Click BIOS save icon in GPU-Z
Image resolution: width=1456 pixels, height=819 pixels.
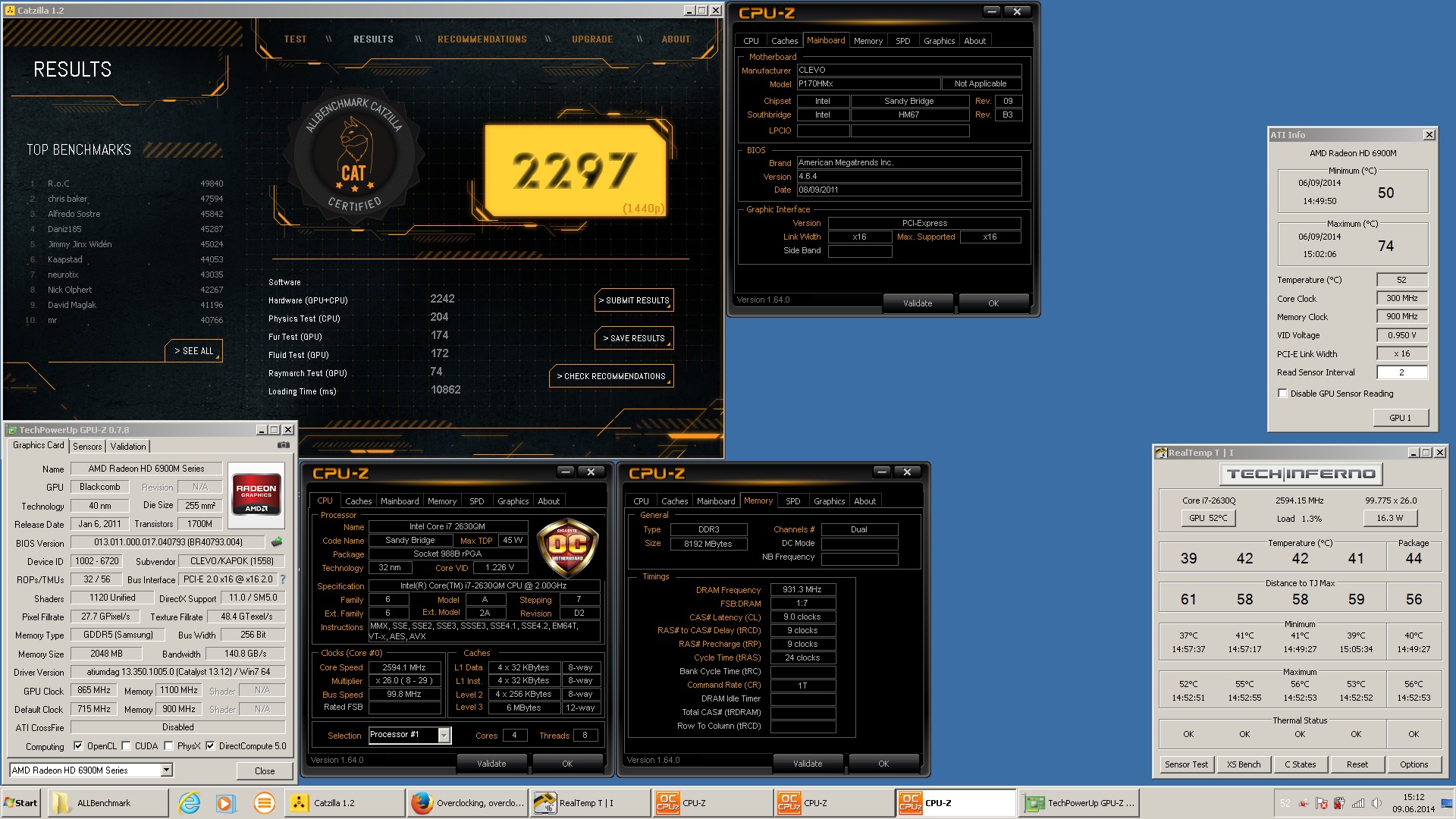click(277, 542)
